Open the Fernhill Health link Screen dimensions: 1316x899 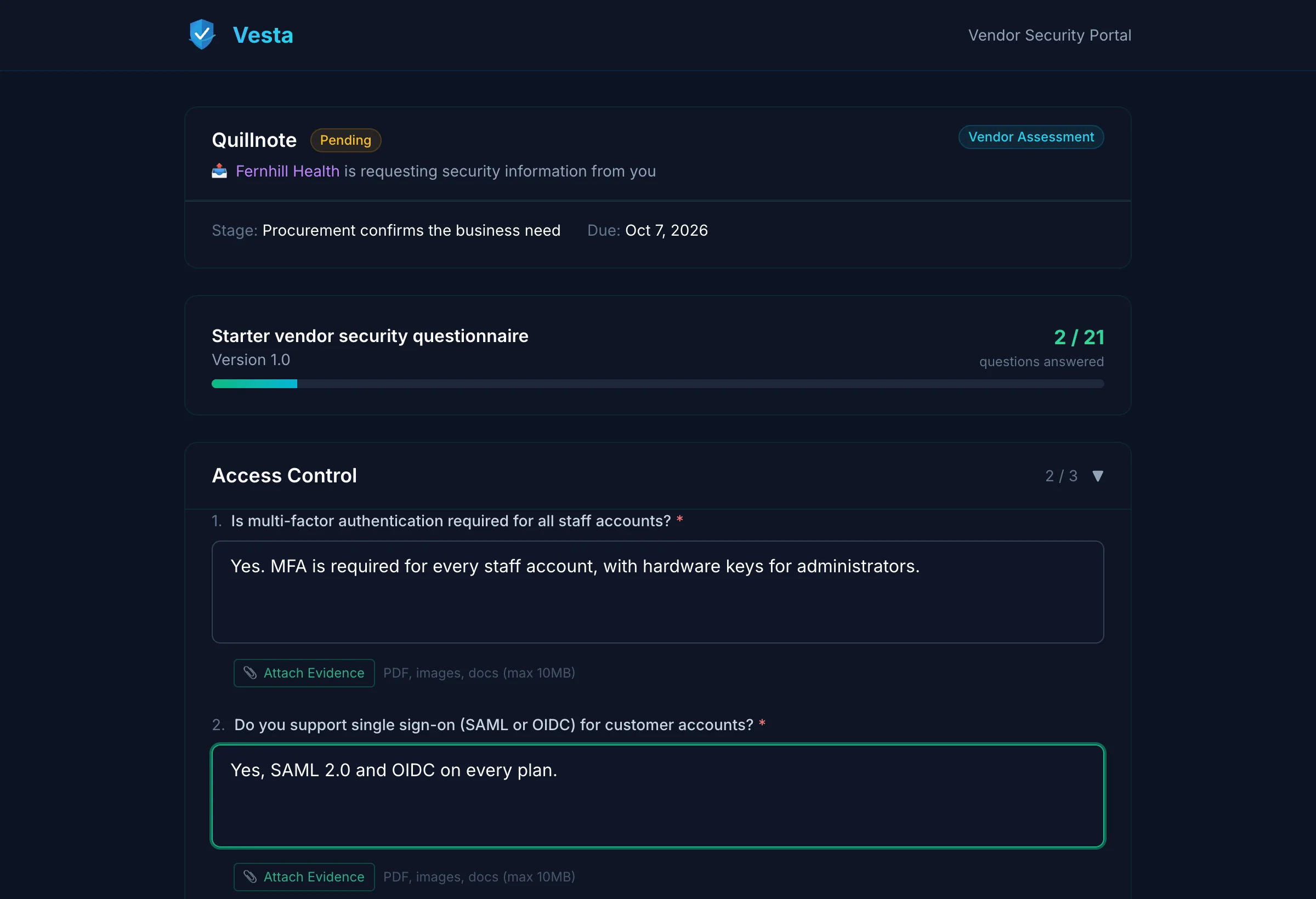point(288,171)
